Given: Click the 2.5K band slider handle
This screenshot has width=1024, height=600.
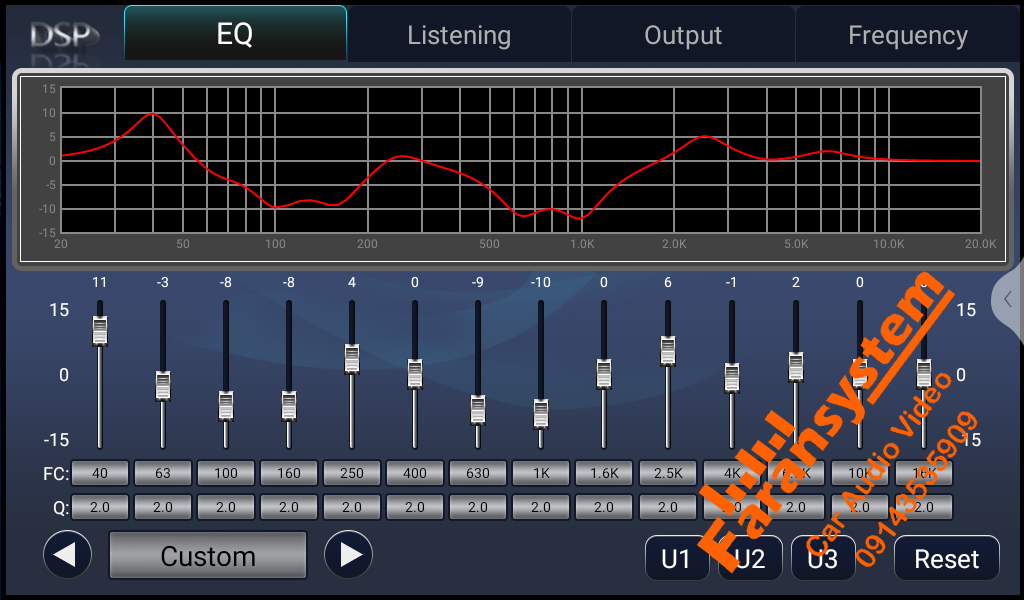Looking at the screenshot, I should (x=668, y=350).
